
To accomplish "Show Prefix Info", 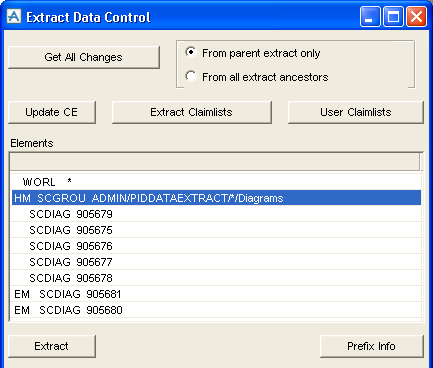I will pos(372,346).
